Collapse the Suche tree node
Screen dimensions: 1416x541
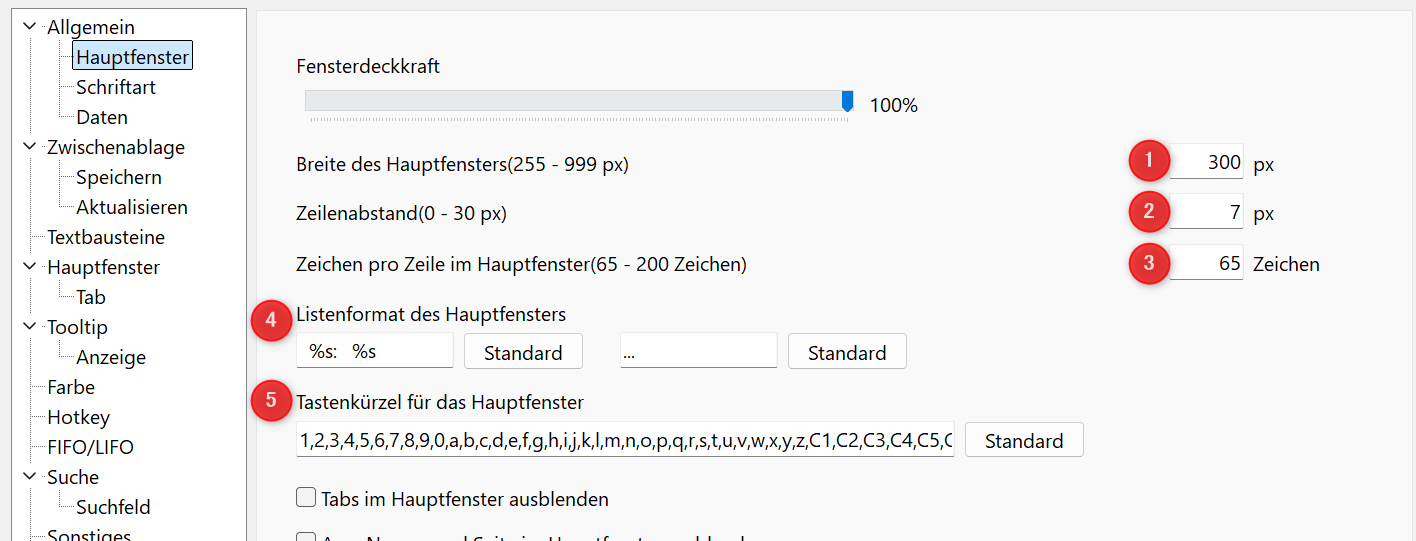pyautogui.click(x=29, y=477)
